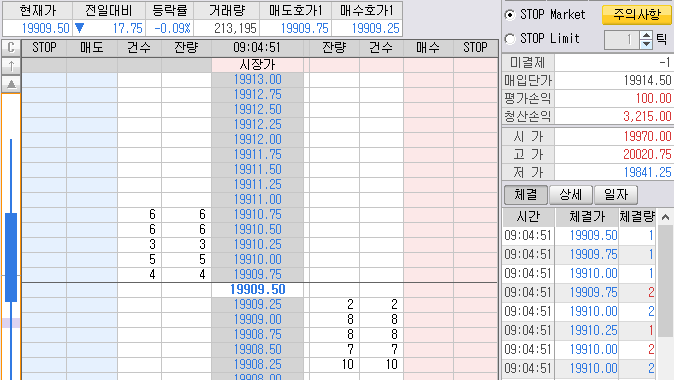Click the 시장가 market price cell
Screen dimensions: 674x380
click(257, 65)
